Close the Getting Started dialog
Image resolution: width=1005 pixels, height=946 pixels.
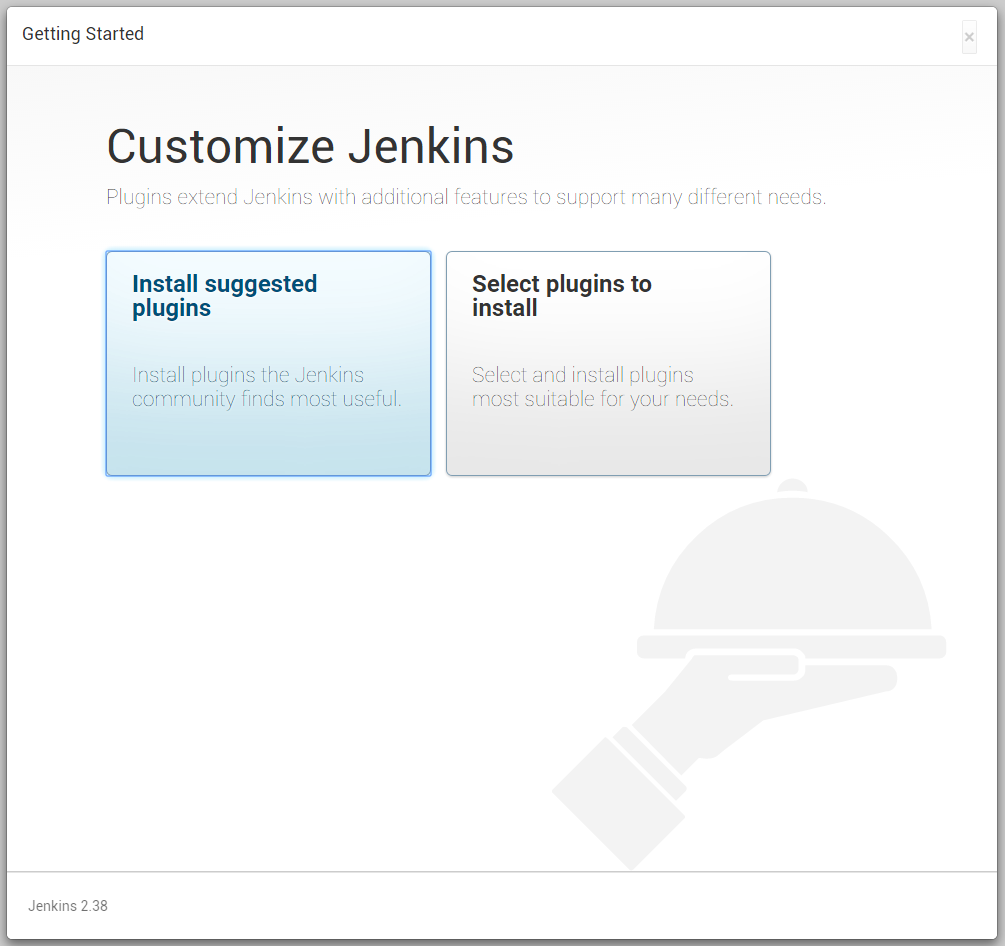(x=969, y=37)
